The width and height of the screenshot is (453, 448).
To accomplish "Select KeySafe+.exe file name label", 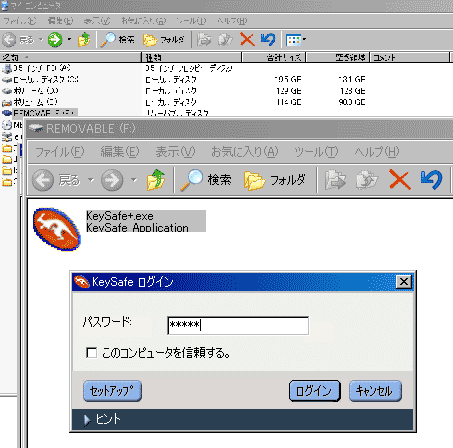I will click(x=120, y=216).
